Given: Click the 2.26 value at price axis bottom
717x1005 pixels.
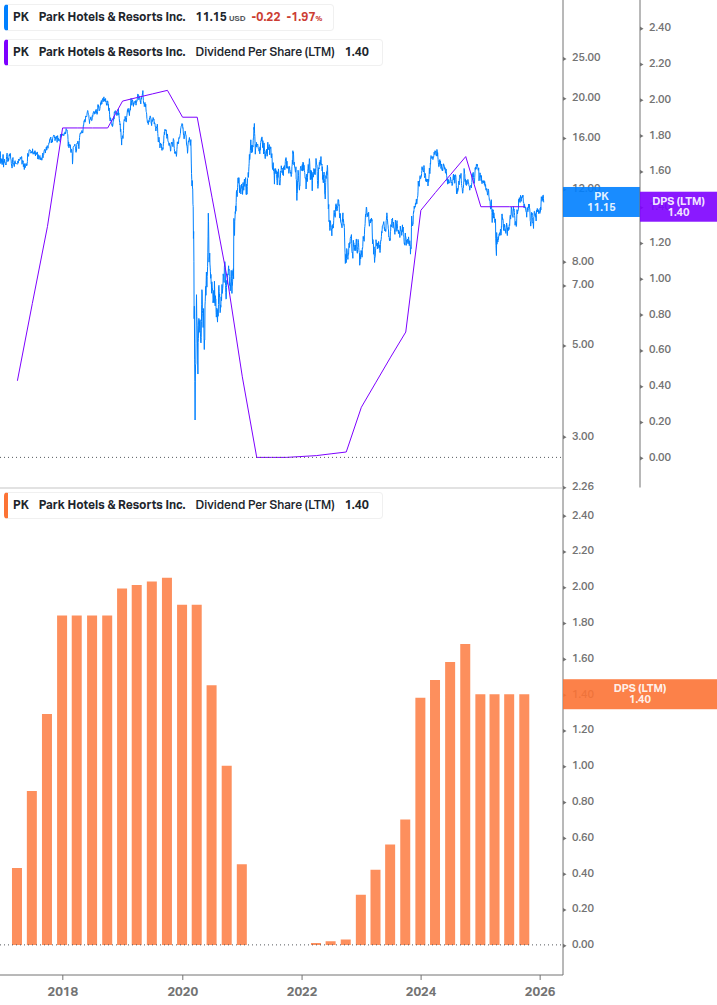Looking at the screenshot, I should [583, 486].
